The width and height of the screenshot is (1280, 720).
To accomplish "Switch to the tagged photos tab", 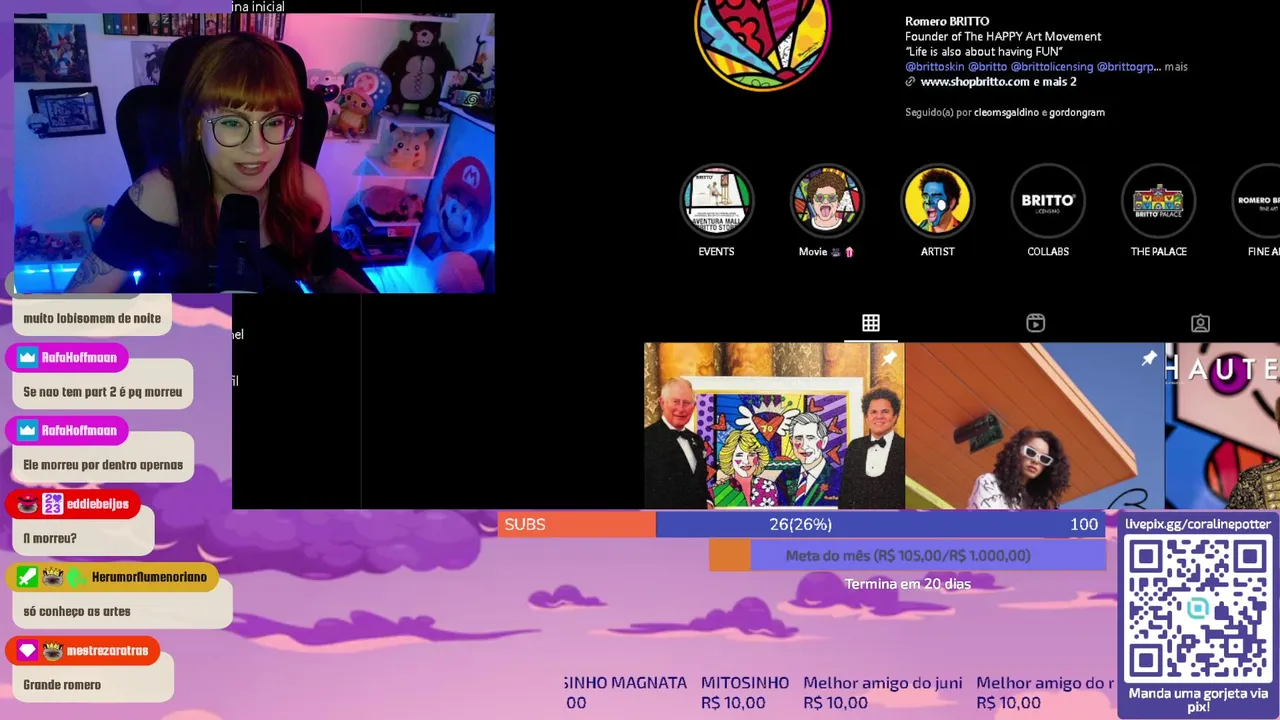I will tap(1200, 323).
